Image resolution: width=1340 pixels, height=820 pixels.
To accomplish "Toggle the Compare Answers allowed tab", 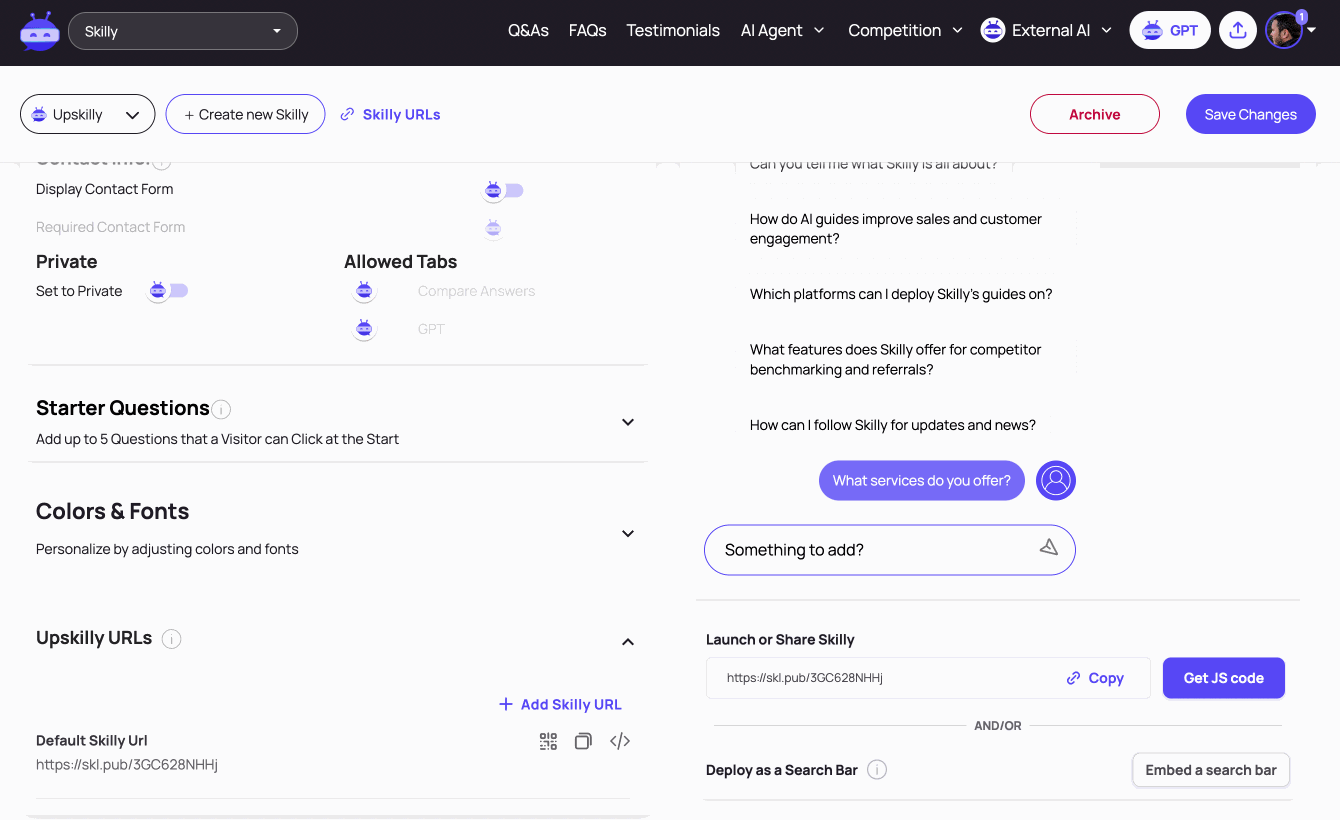I will coord(364,291).
